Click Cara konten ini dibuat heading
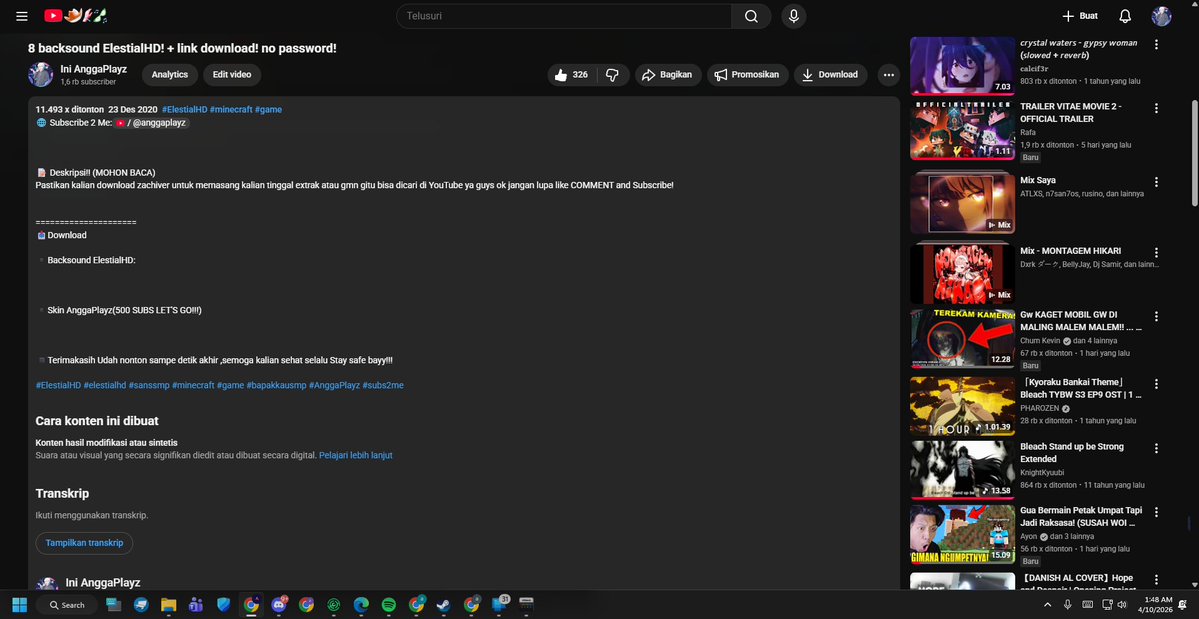The image size is (1199, 619). click(x=97, y=421)
